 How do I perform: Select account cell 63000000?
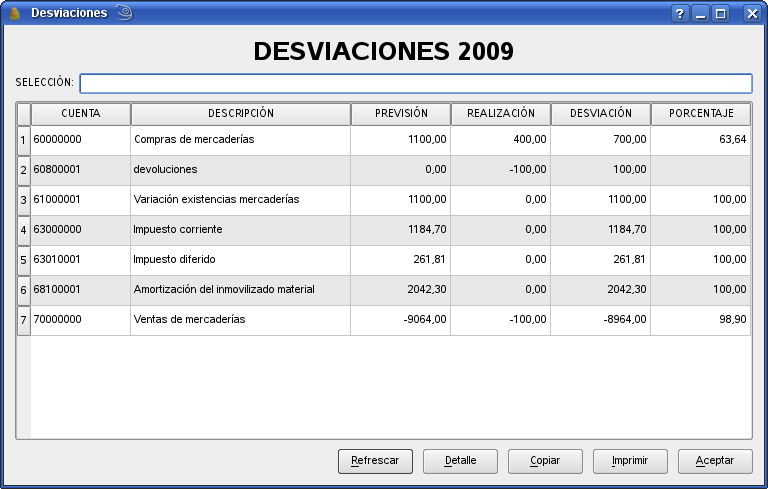point(81,230)
